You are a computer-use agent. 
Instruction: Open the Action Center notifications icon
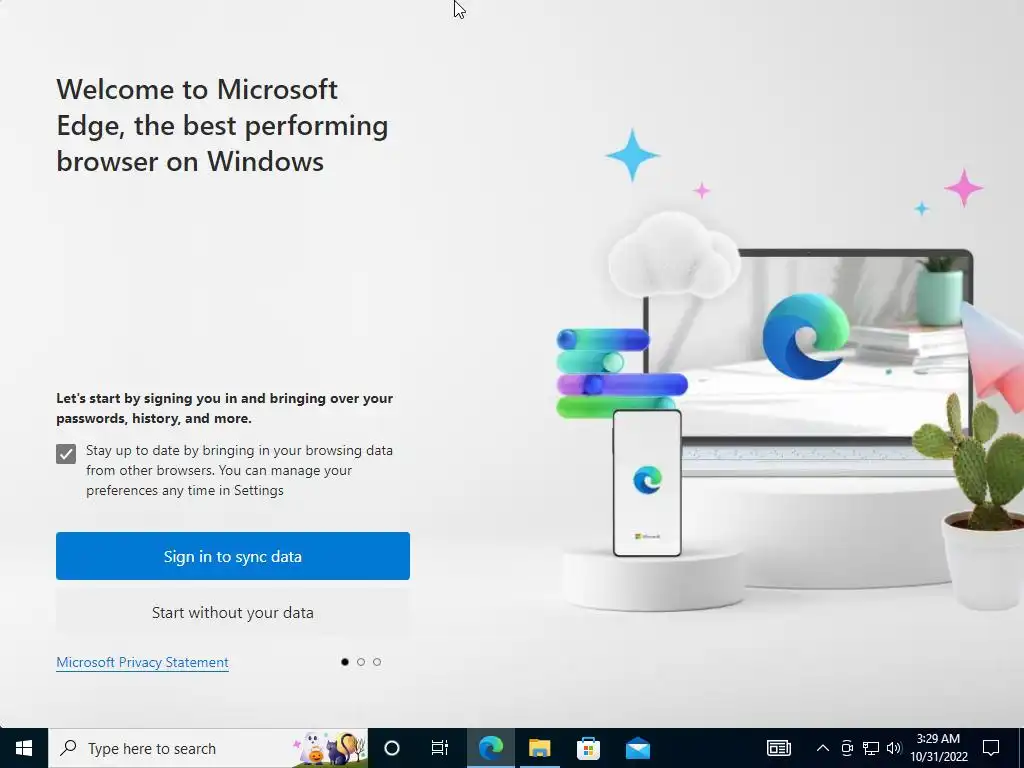[x=991, y=748]
